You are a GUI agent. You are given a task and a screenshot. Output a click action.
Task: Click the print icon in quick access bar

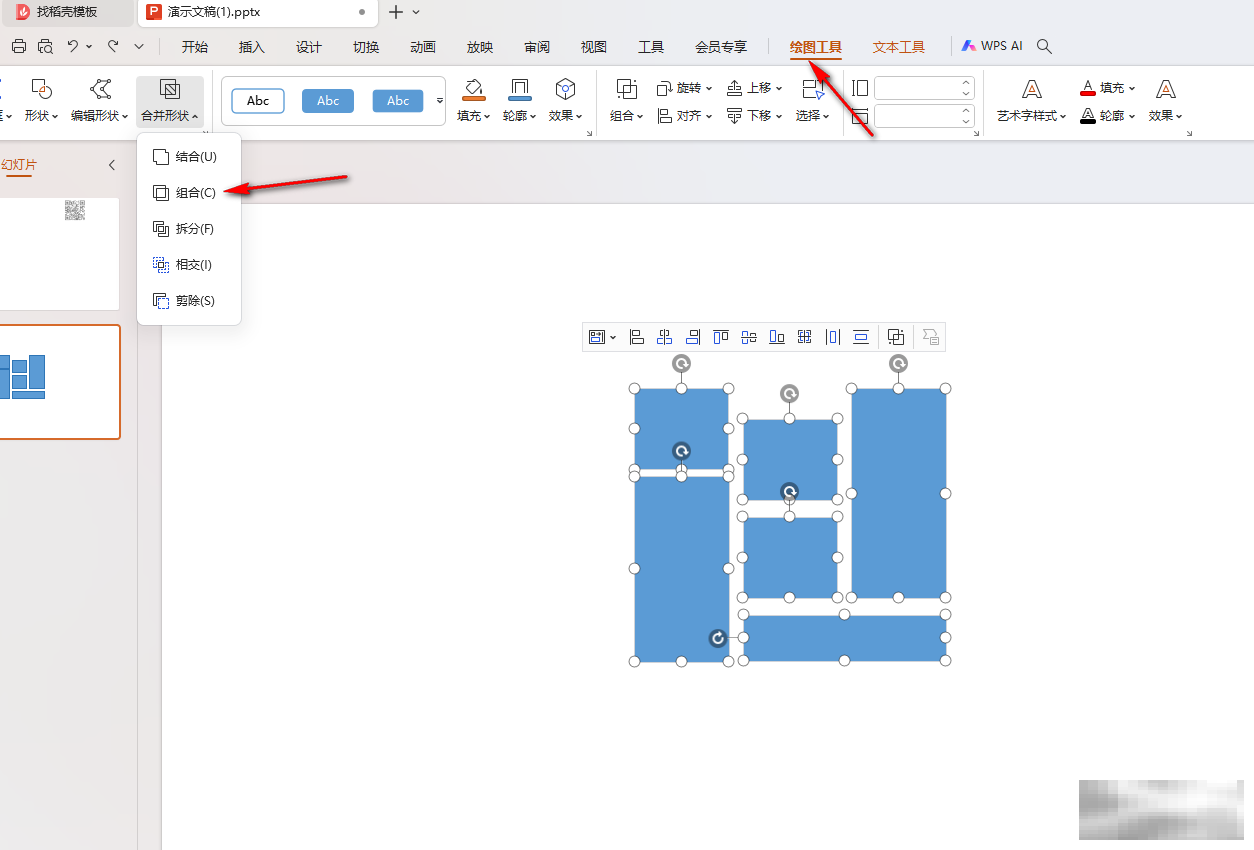pyautogui.click(x=18, y=46)
